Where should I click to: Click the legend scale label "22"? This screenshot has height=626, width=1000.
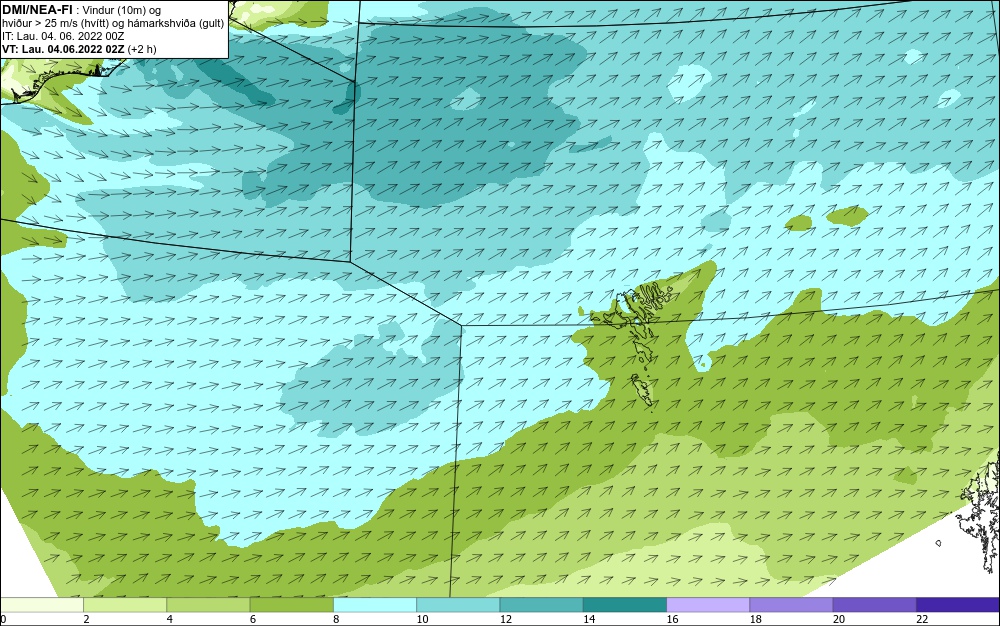pos(922,619)
